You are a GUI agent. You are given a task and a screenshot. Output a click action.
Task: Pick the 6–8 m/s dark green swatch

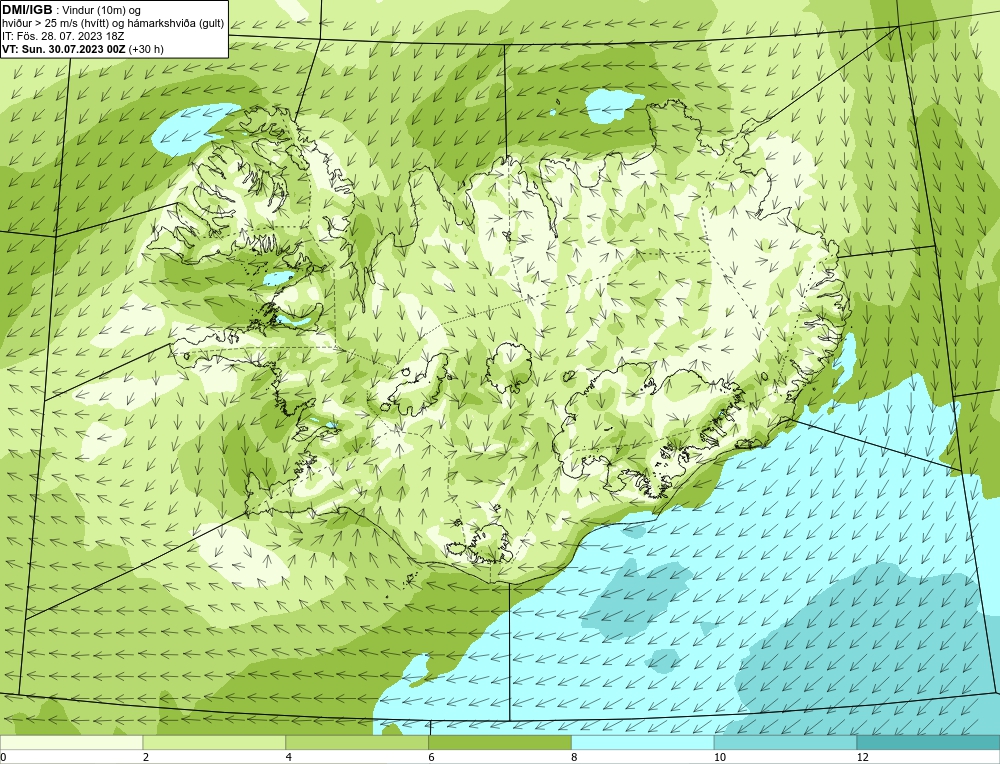(500, 742)
